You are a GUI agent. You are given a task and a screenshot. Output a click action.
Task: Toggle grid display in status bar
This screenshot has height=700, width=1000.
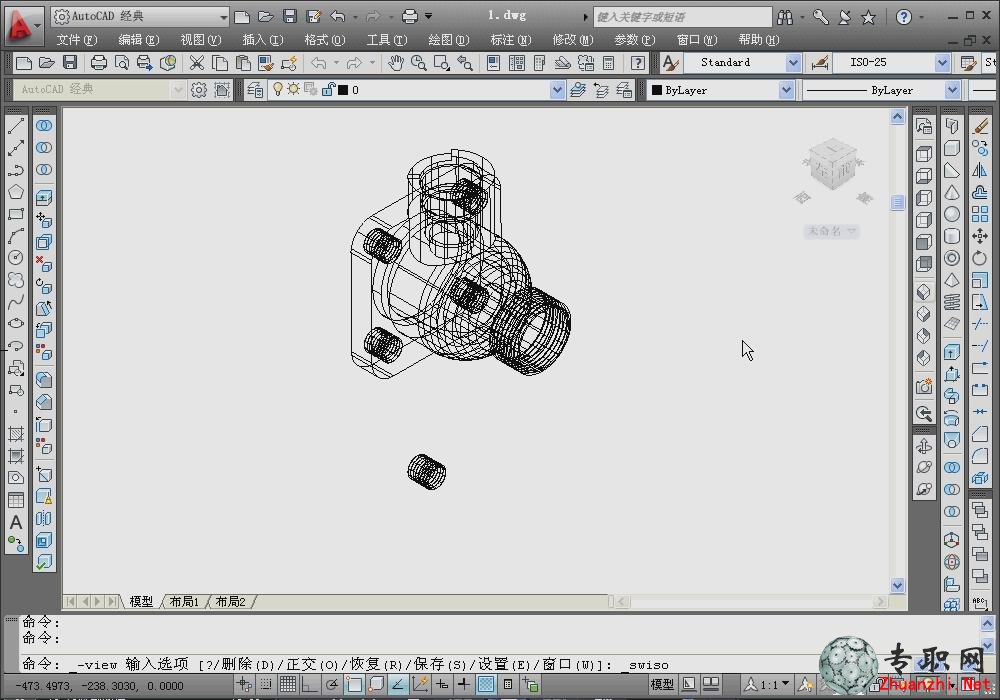[x=288, y=685]
